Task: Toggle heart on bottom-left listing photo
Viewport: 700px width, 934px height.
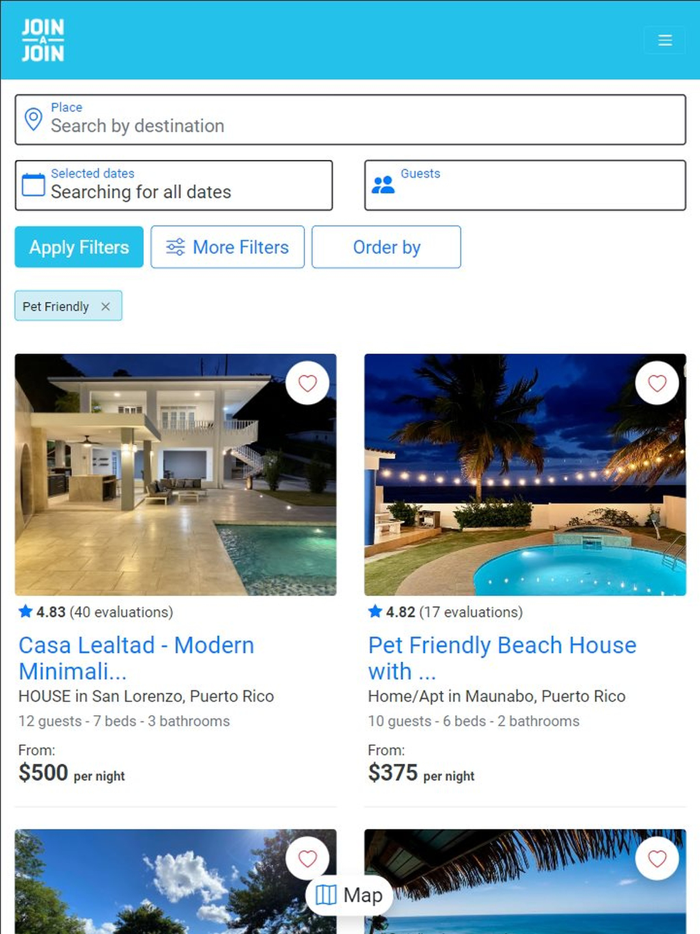Action: pos(307,858)
